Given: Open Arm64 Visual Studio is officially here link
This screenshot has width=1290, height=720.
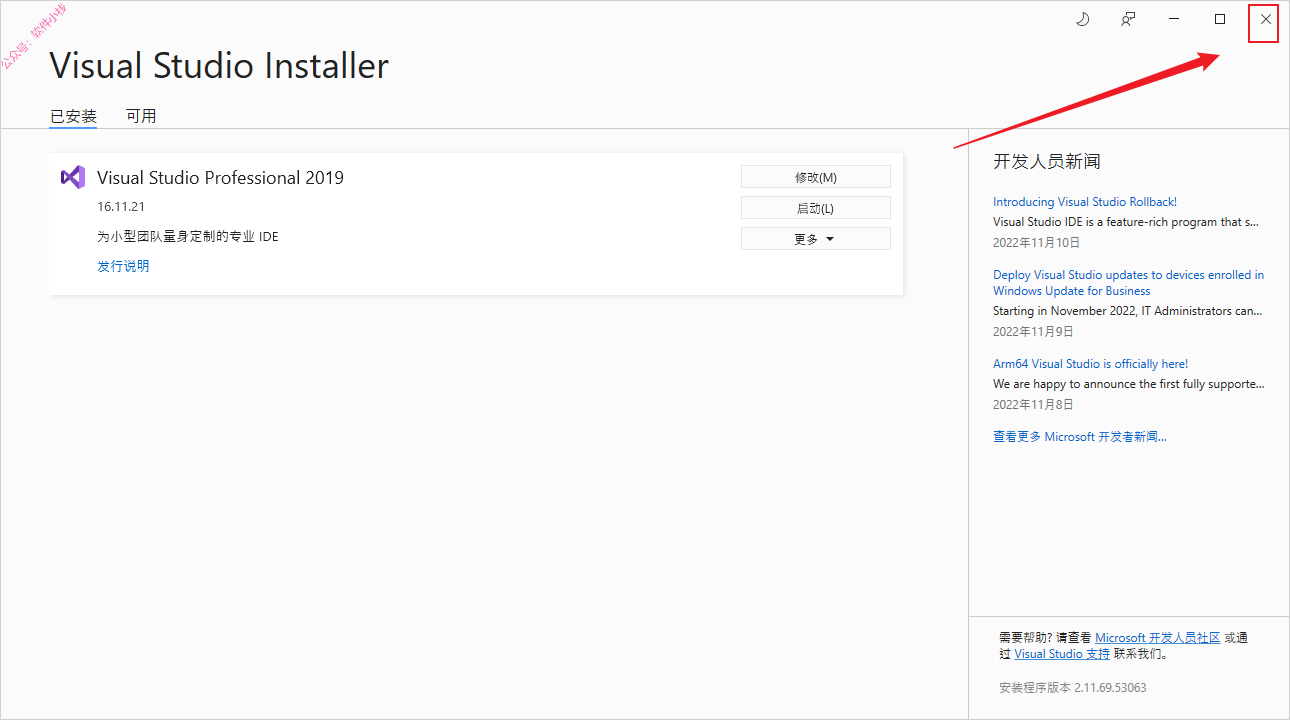Looking at the screenshot, I should [1090, 364].
